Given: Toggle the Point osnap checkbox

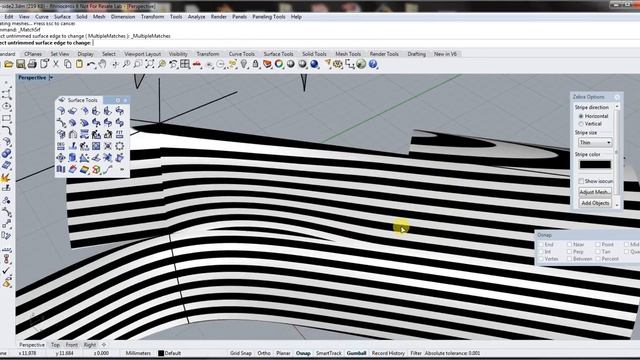Looking at the screenshot, I should [x=598, y=244].
